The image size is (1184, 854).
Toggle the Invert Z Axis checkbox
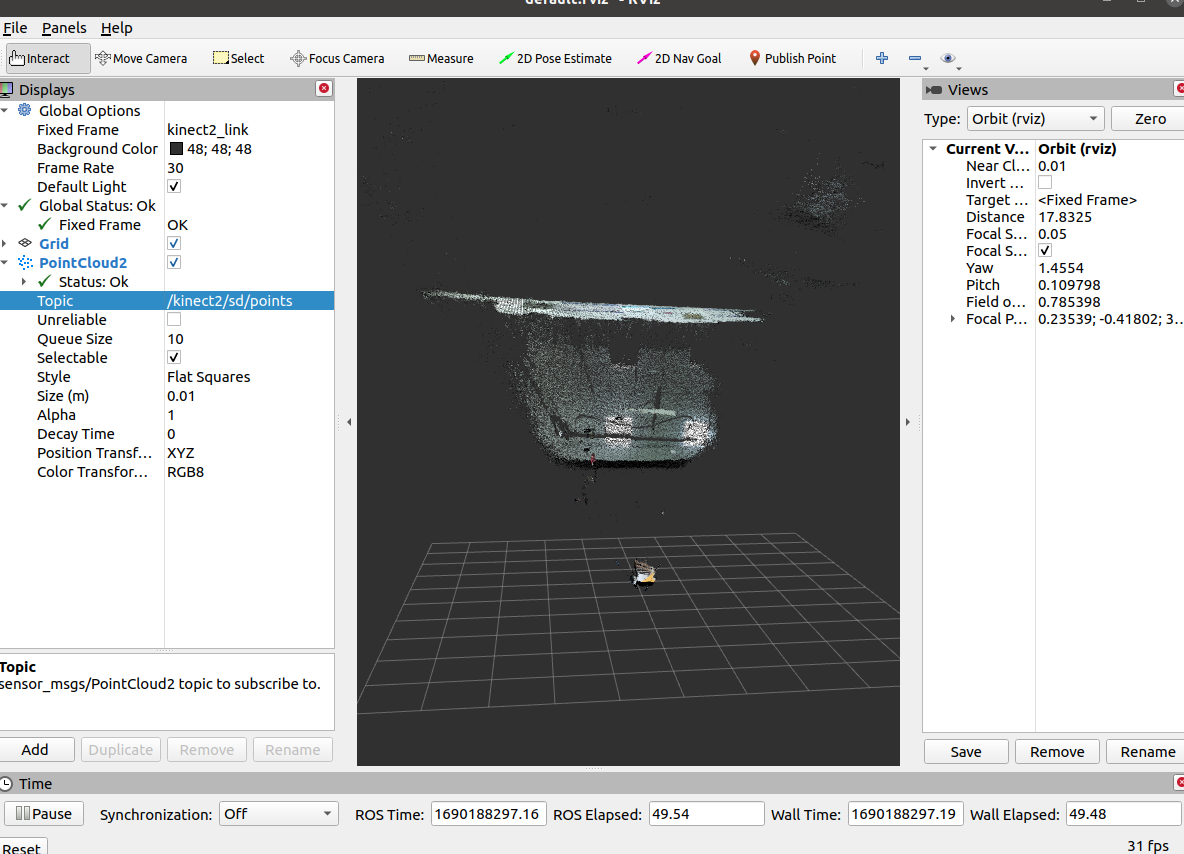point(1045,183)
